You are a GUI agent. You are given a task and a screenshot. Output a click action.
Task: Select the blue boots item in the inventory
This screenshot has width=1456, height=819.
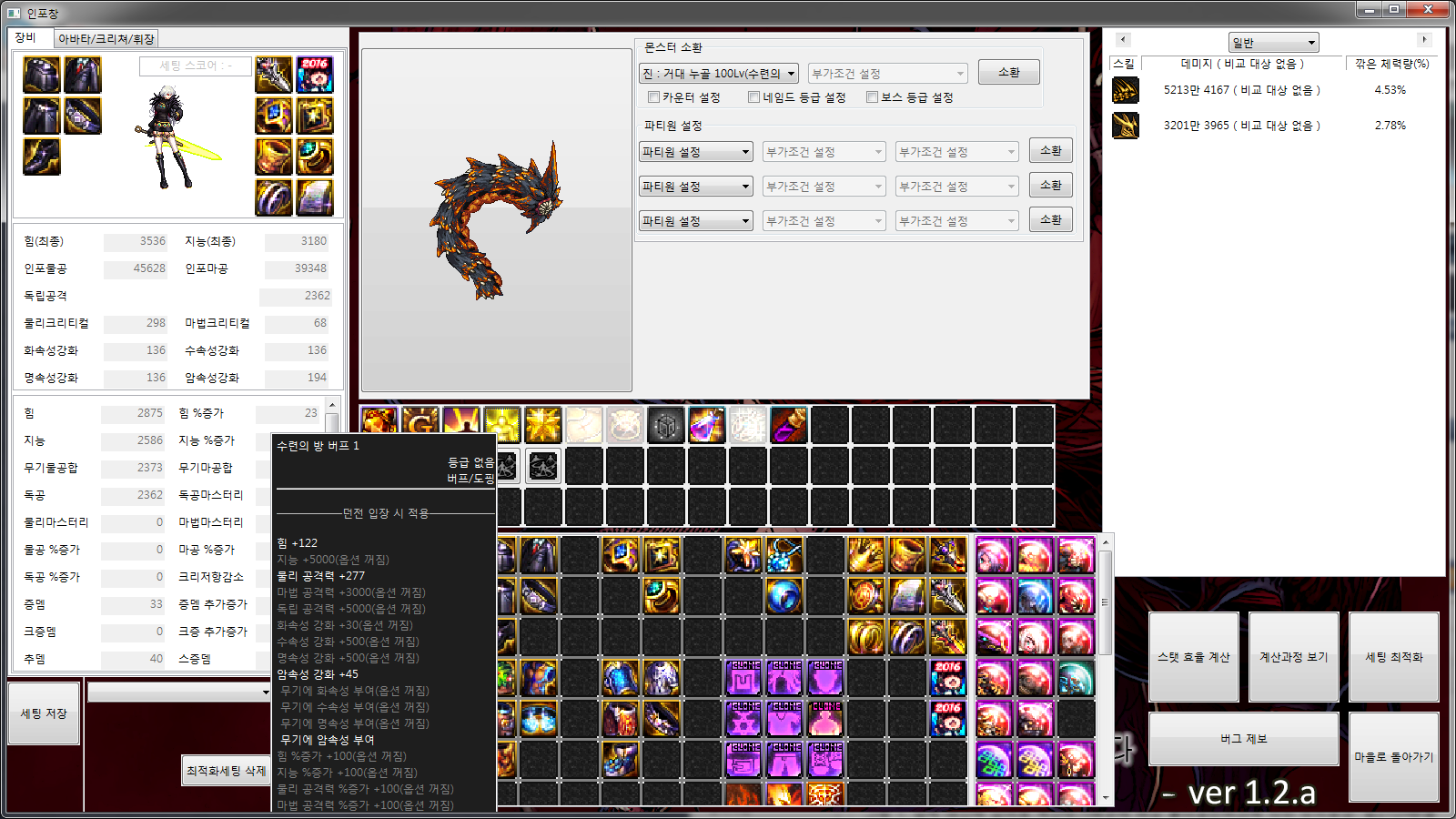[621, 760]
